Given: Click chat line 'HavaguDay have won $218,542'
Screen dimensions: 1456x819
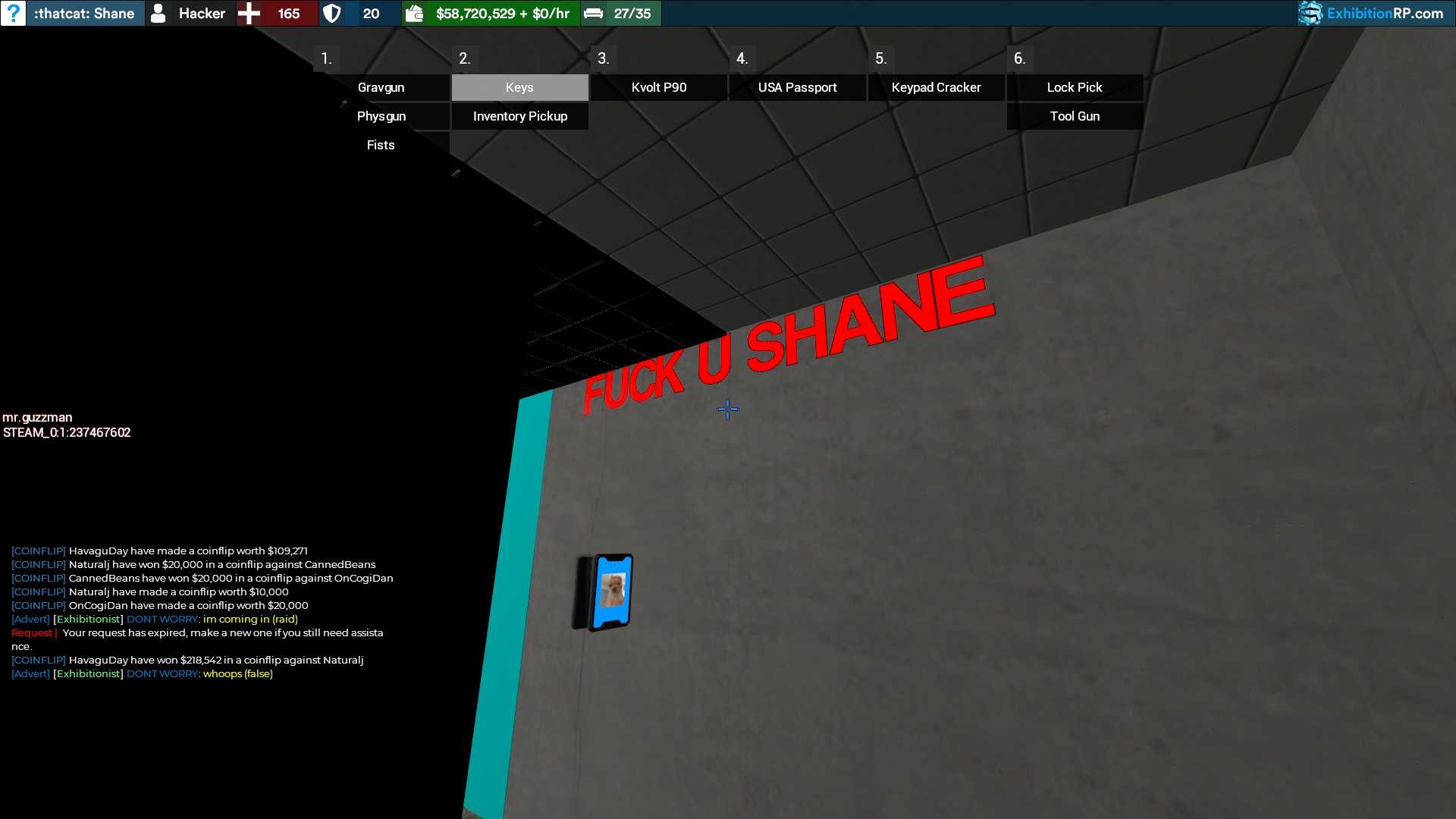Looking at the screenshot, I should click(187, 660).
